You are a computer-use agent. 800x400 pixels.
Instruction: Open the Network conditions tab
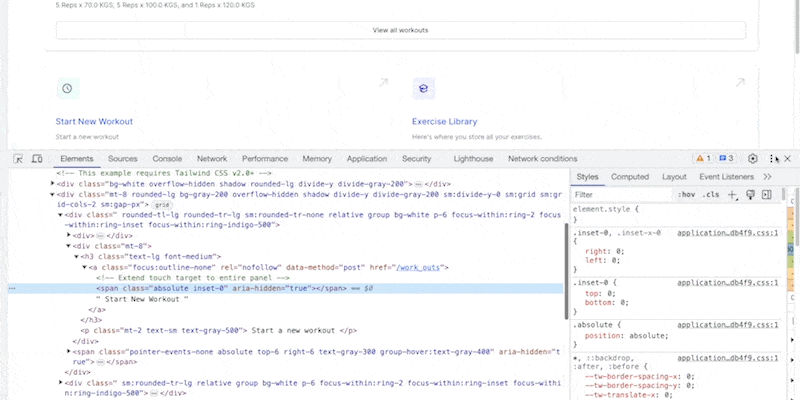[543, 159]
